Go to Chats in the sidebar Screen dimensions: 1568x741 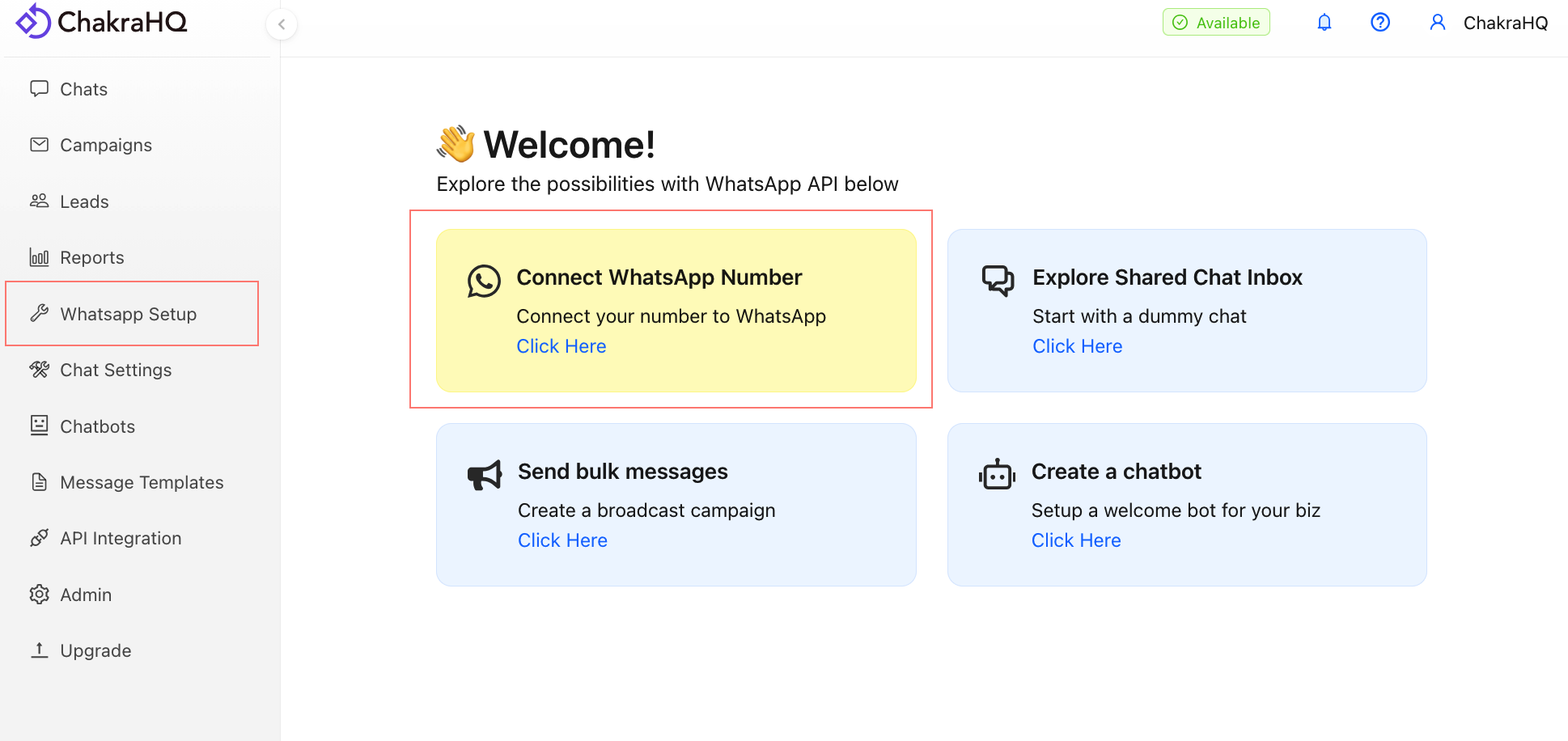point(83,89)
